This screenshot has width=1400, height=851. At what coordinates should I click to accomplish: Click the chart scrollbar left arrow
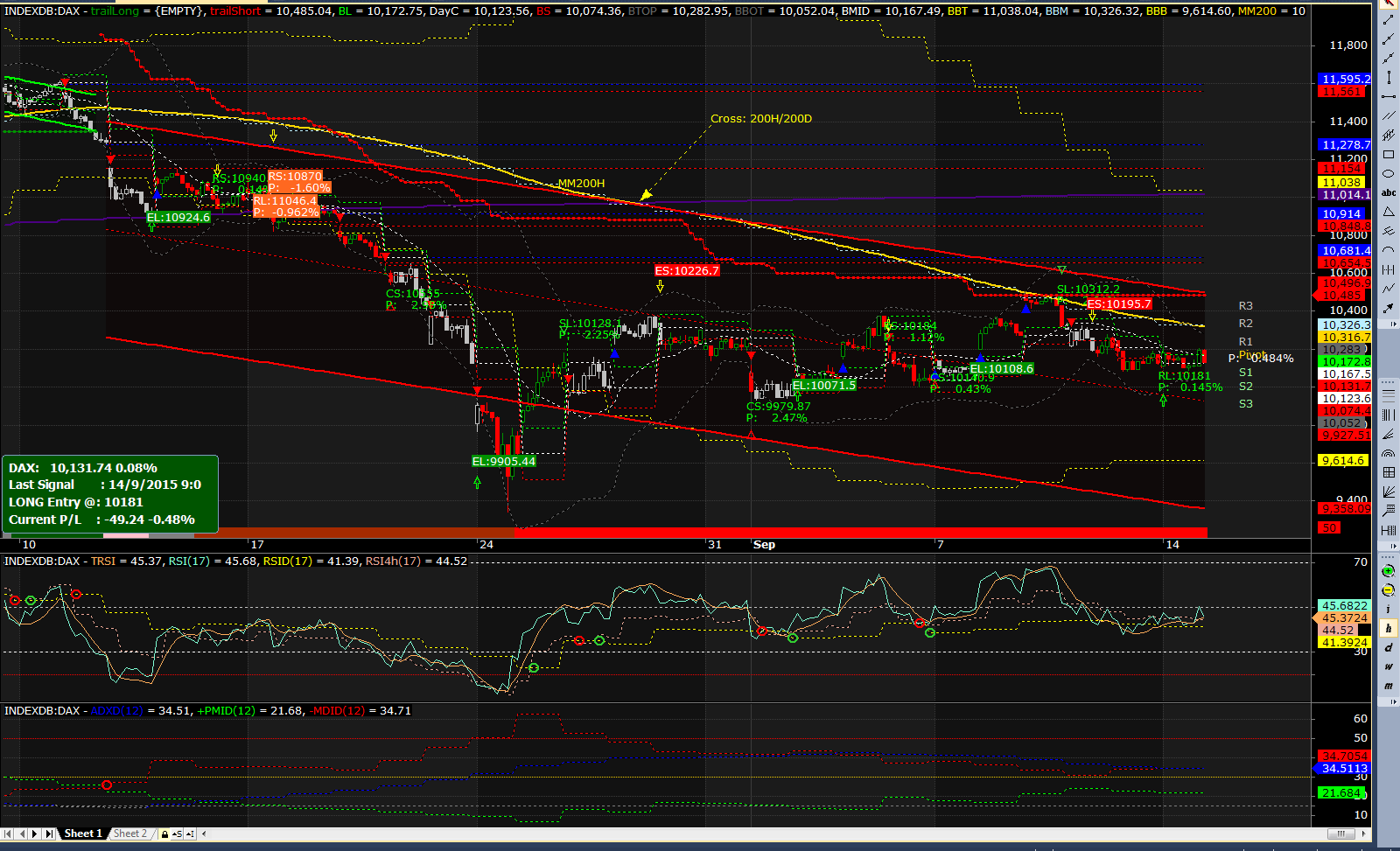pyautogui.click(x=204, y=834)
